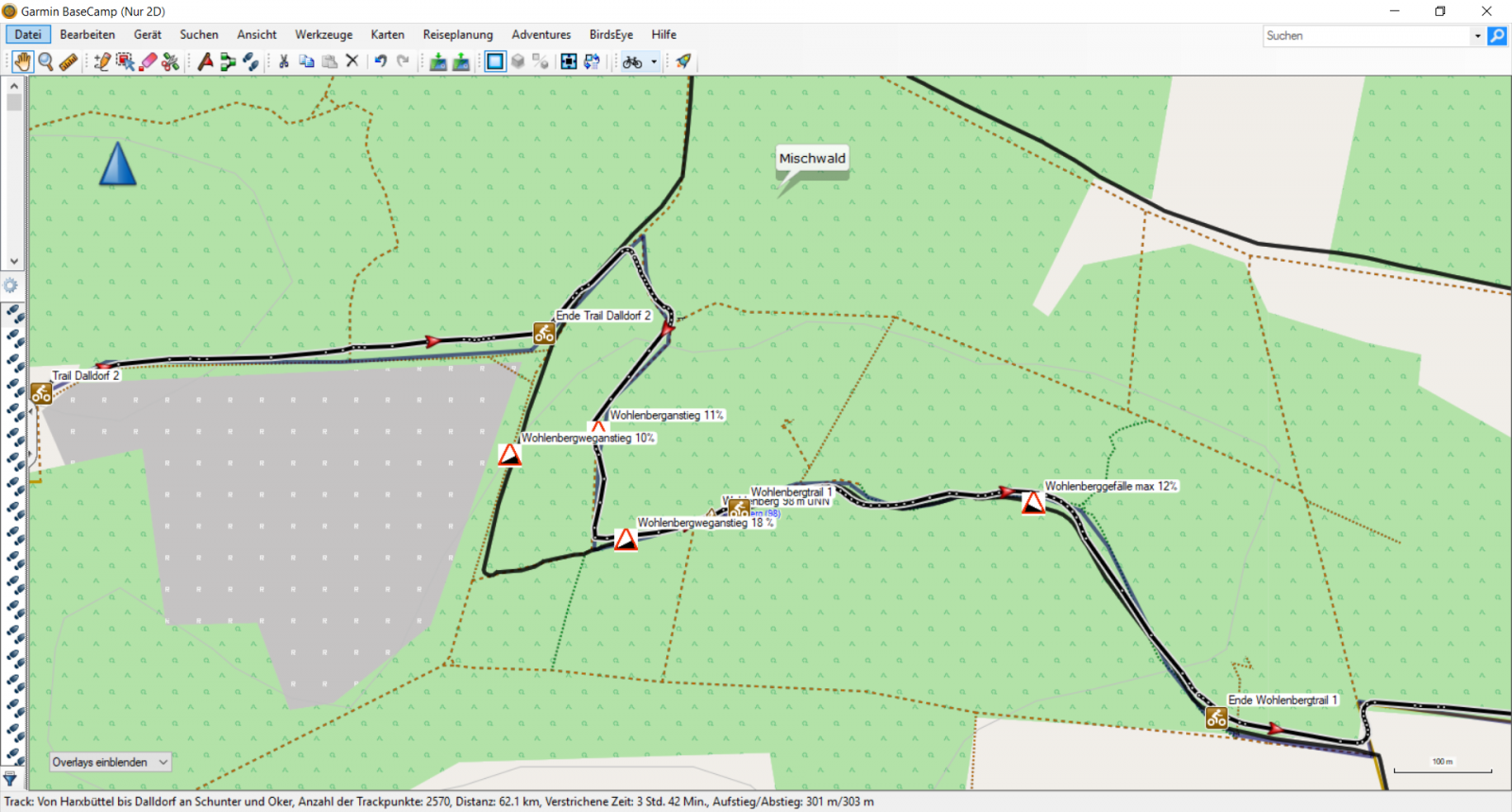Open the sidebar gear options icon
Screen dimensions: 1512x812
click(10, 285)
